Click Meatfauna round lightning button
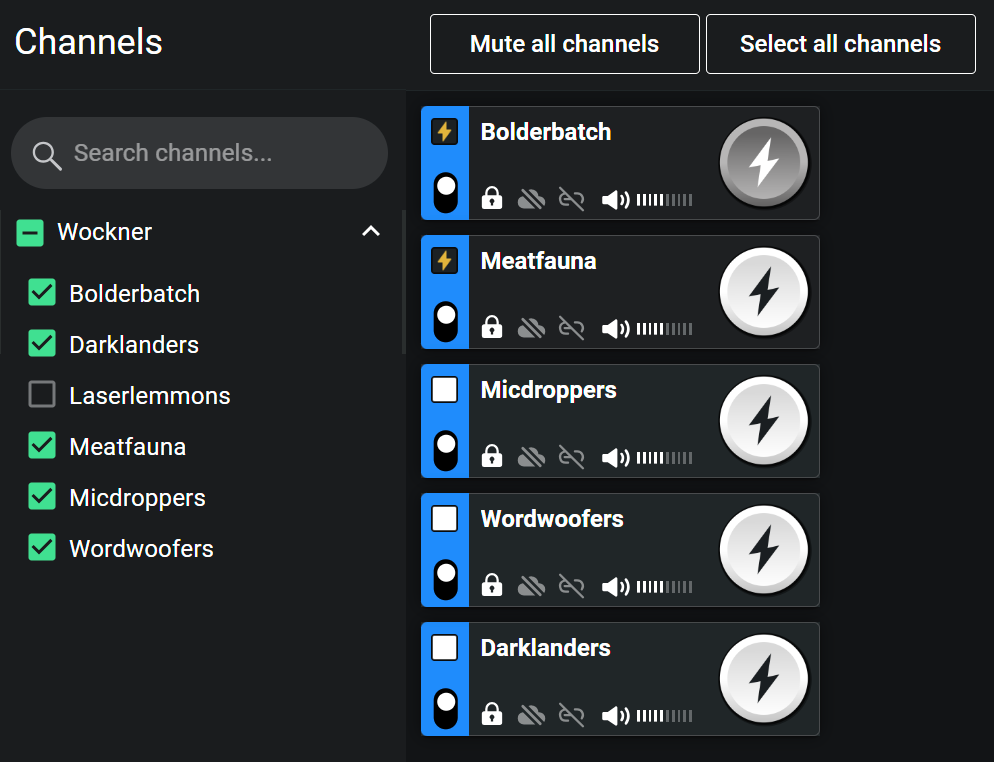The width and height of the screenshot is (994, 762). coord(763,292)
